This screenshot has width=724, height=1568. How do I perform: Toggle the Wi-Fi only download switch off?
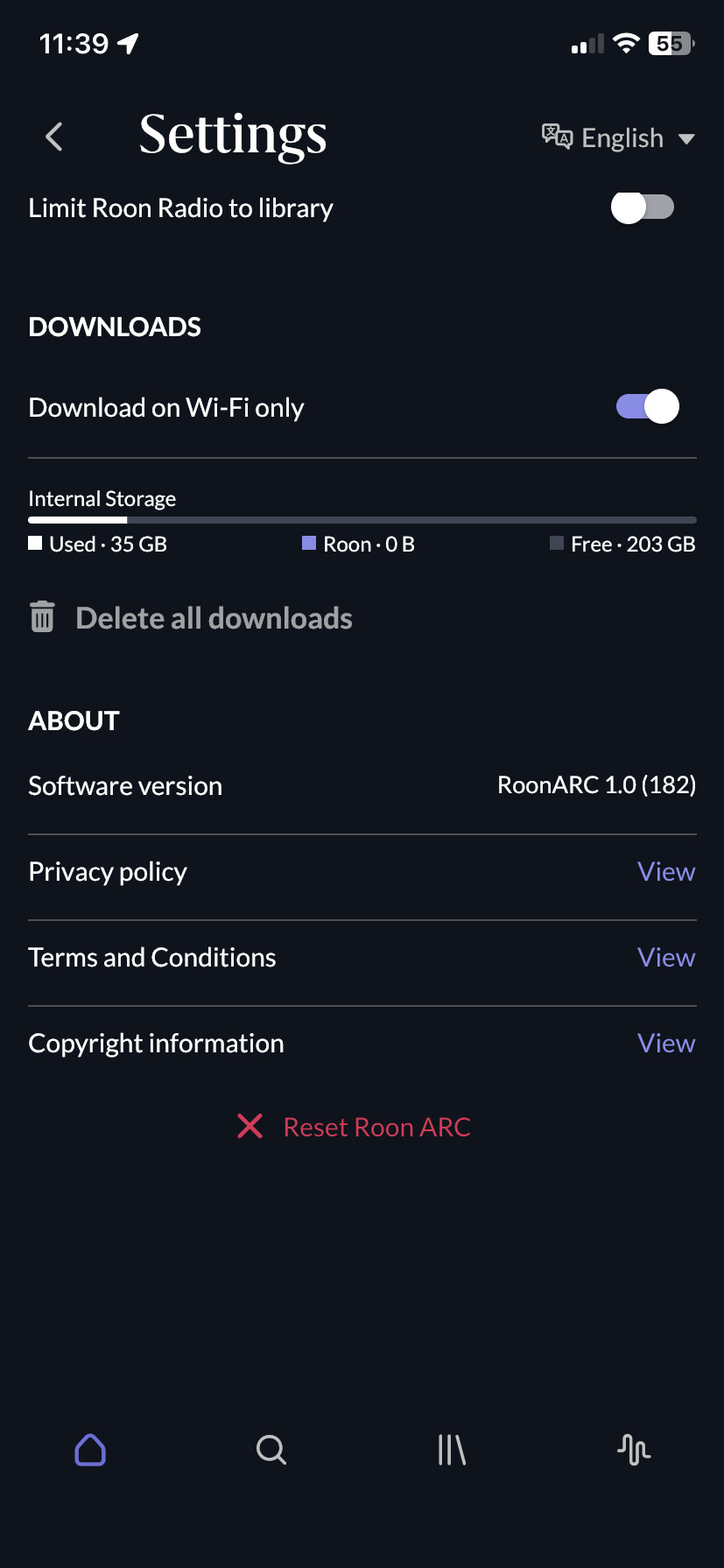click(647, 406)
